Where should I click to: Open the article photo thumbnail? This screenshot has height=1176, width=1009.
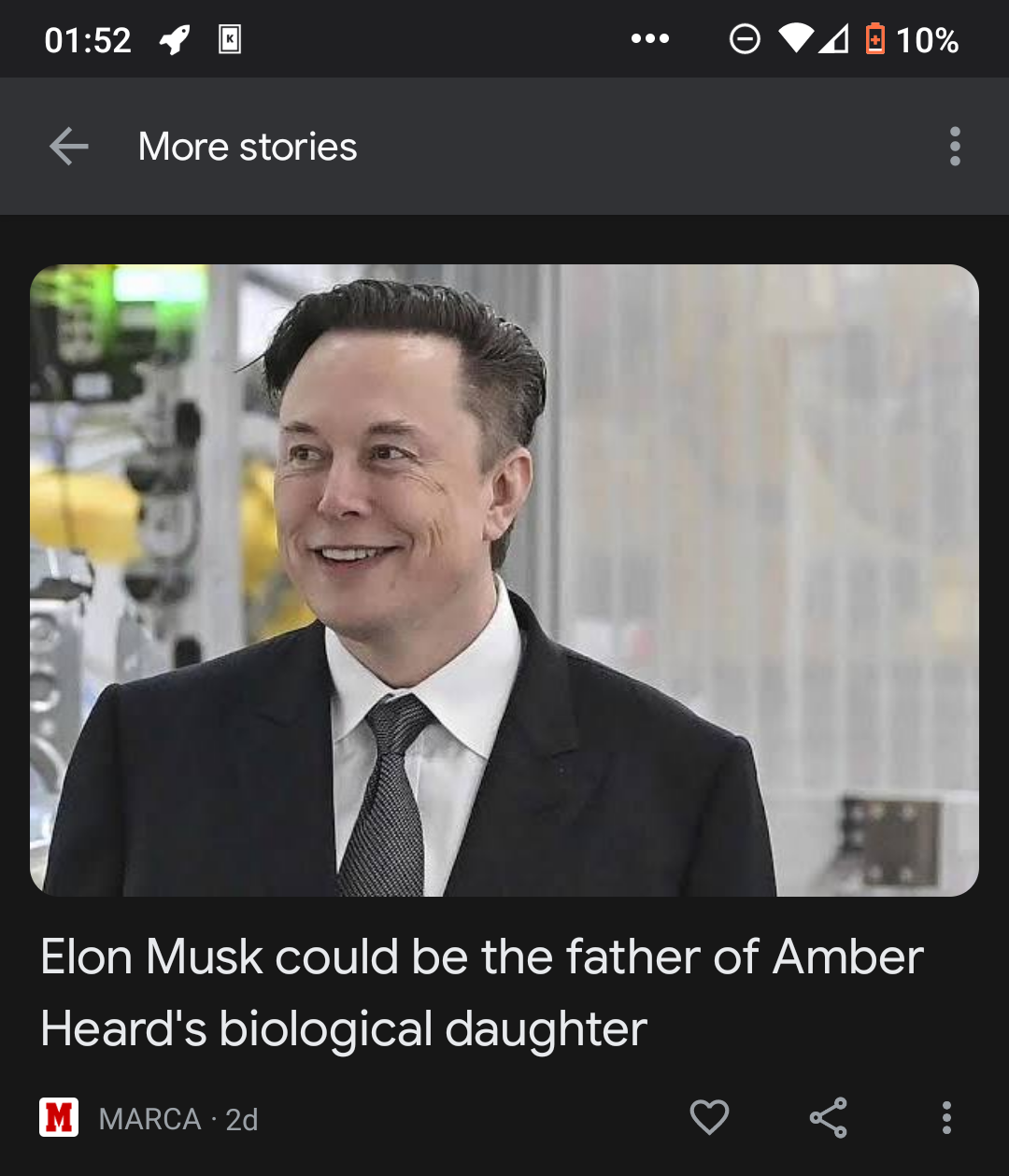(x=504, y=580)
